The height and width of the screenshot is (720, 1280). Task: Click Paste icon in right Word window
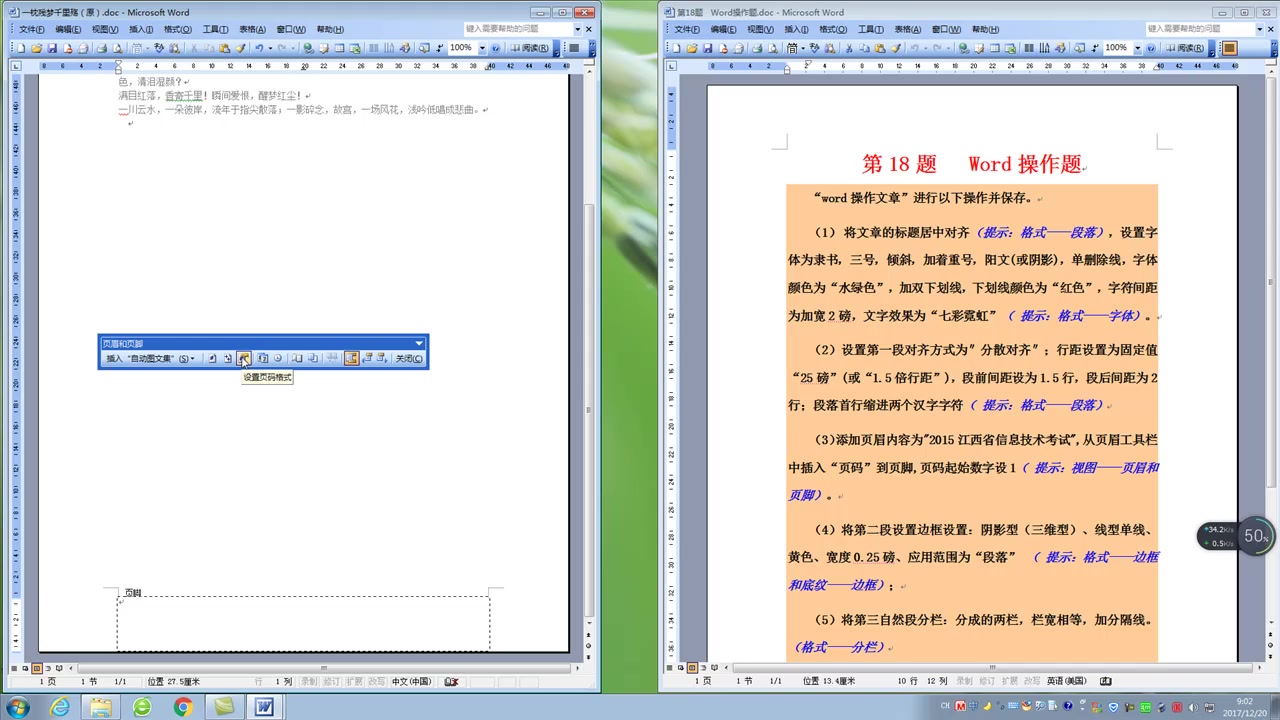(880, 48)
